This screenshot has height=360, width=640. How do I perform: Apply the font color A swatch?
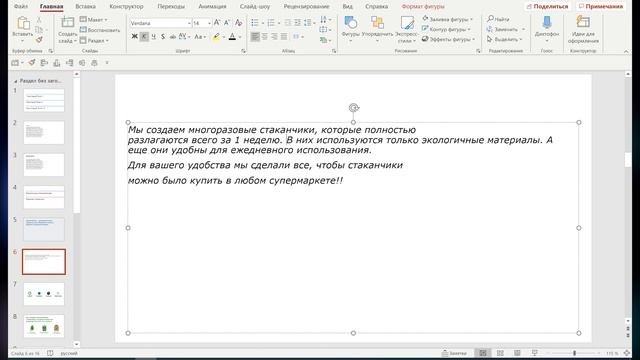(232, 37)
